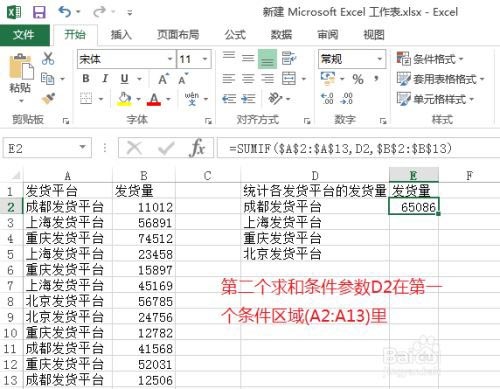Open the 常规 number format dropdown
Viewport: 500px width, 389px height.
[380, 59]
